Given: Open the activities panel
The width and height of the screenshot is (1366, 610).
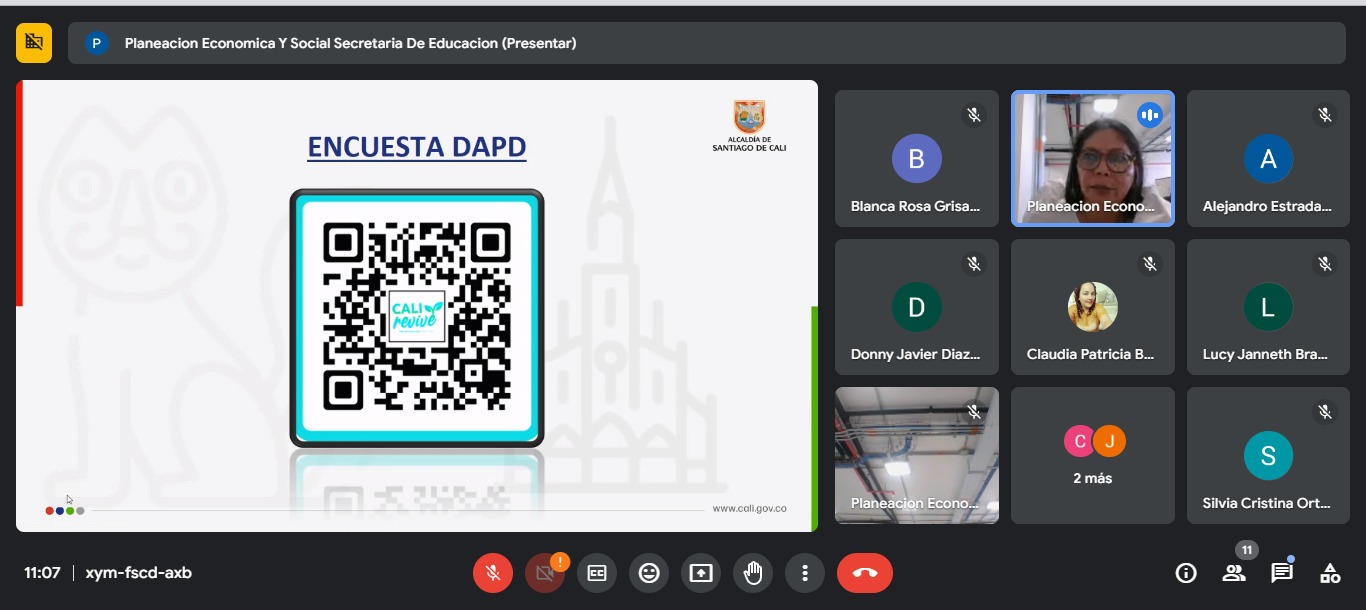Looking at the screenshot, I should [x=1330, y=573].
